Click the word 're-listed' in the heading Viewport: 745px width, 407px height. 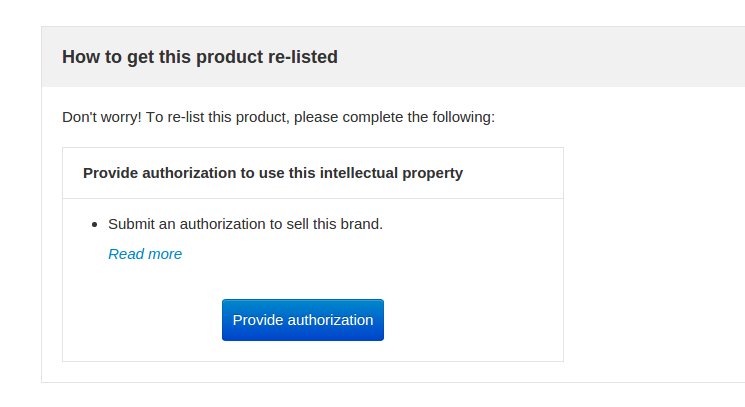pyautogui.click(x=302, y=57)
